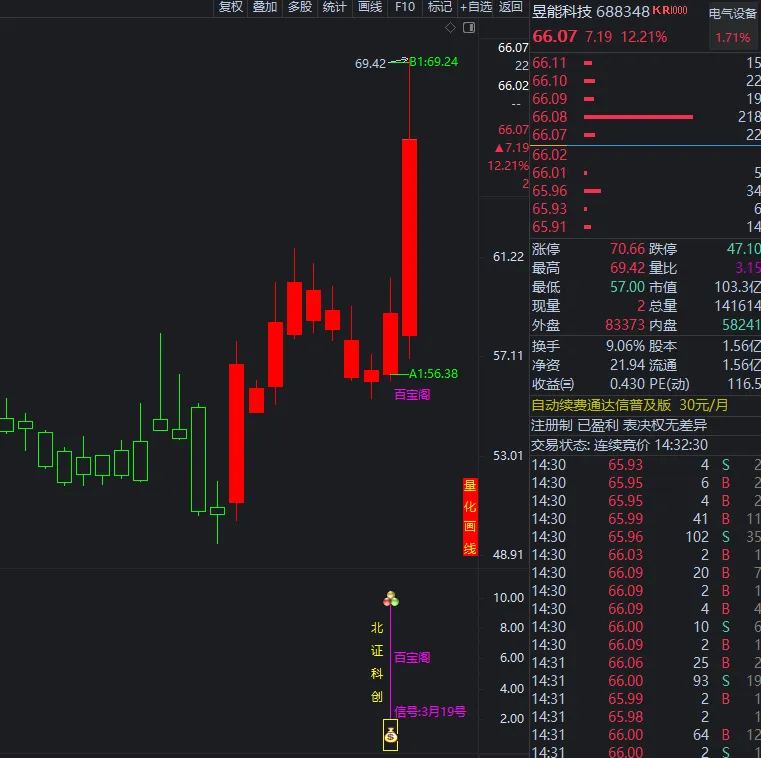The image size is (761, 758).
Task: Open F10 company information
Action: tap(405, 7)
